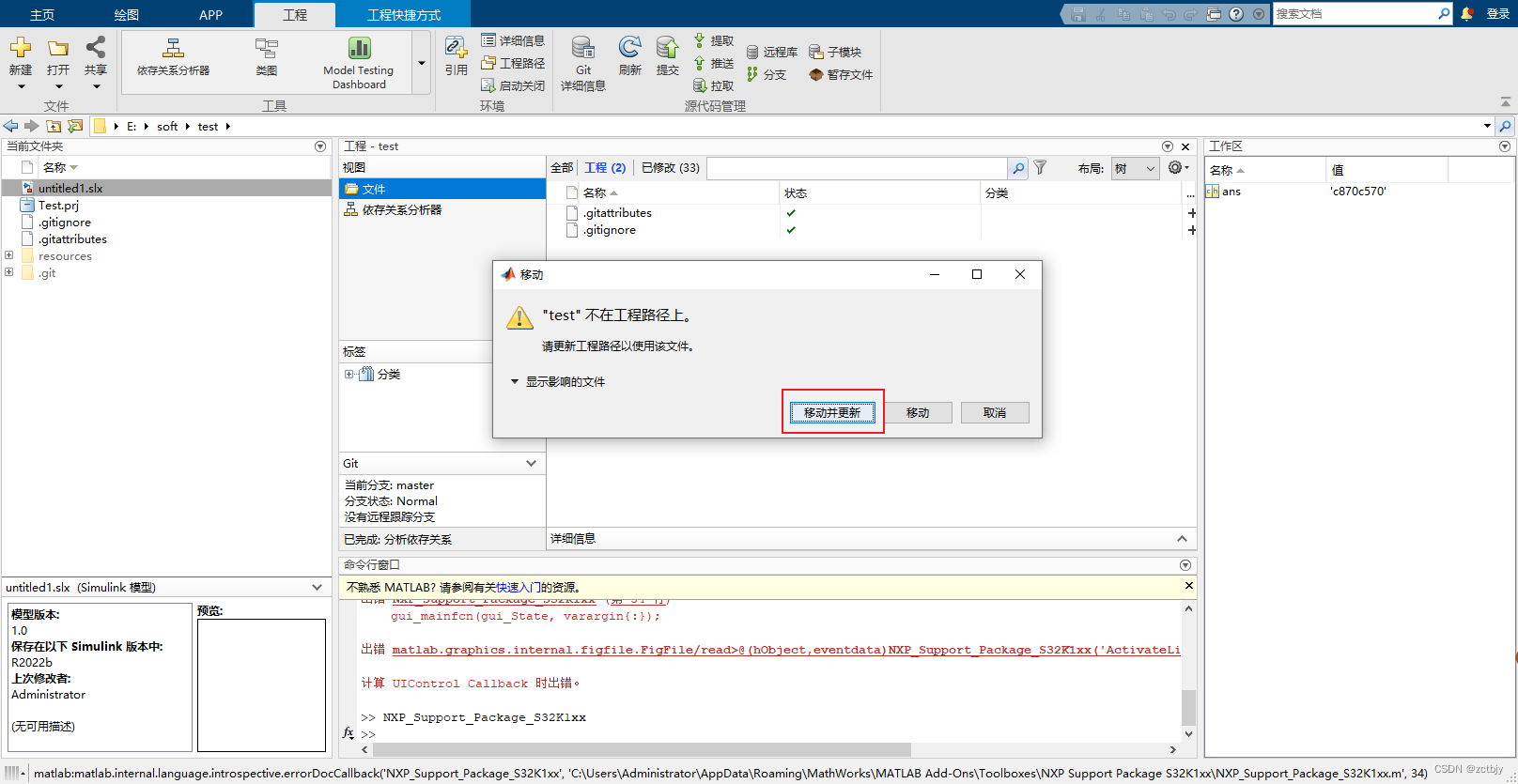Screen dimensions: 1518x784
Task: Launch the 依存关系分析器 tool in the ribbon
Action: point(173,58)
